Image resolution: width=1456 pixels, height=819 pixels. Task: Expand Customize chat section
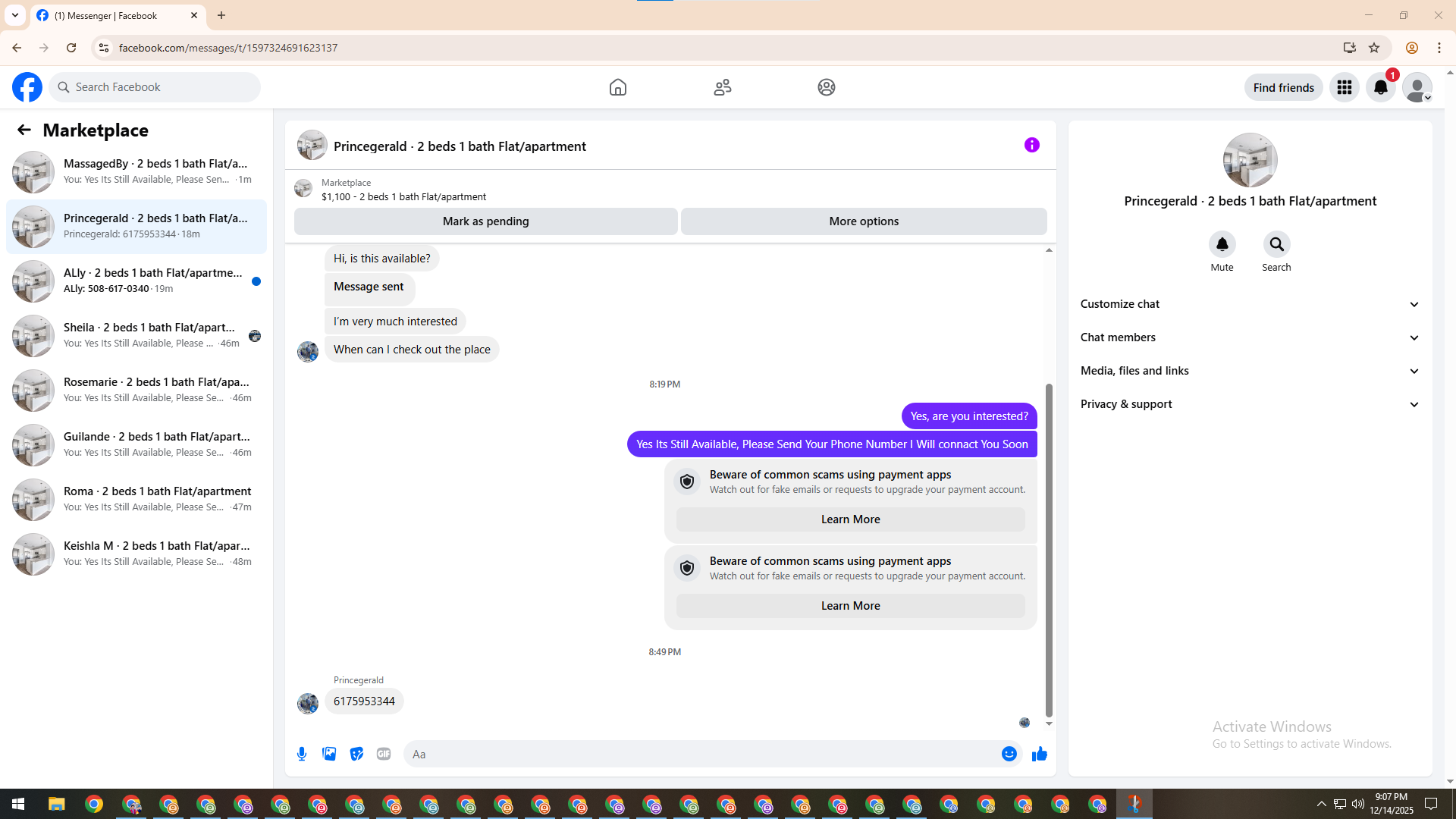point(1250,304)
